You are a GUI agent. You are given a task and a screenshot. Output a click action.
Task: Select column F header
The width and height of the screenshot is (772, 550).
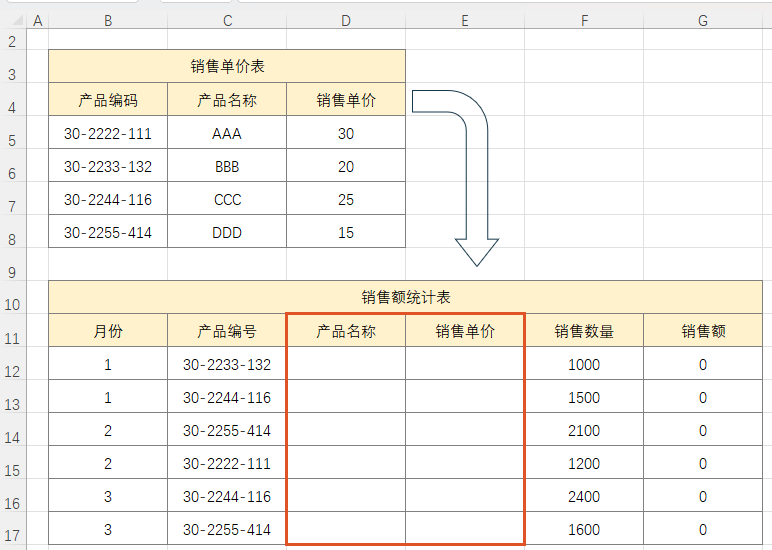tap(584, 21)
